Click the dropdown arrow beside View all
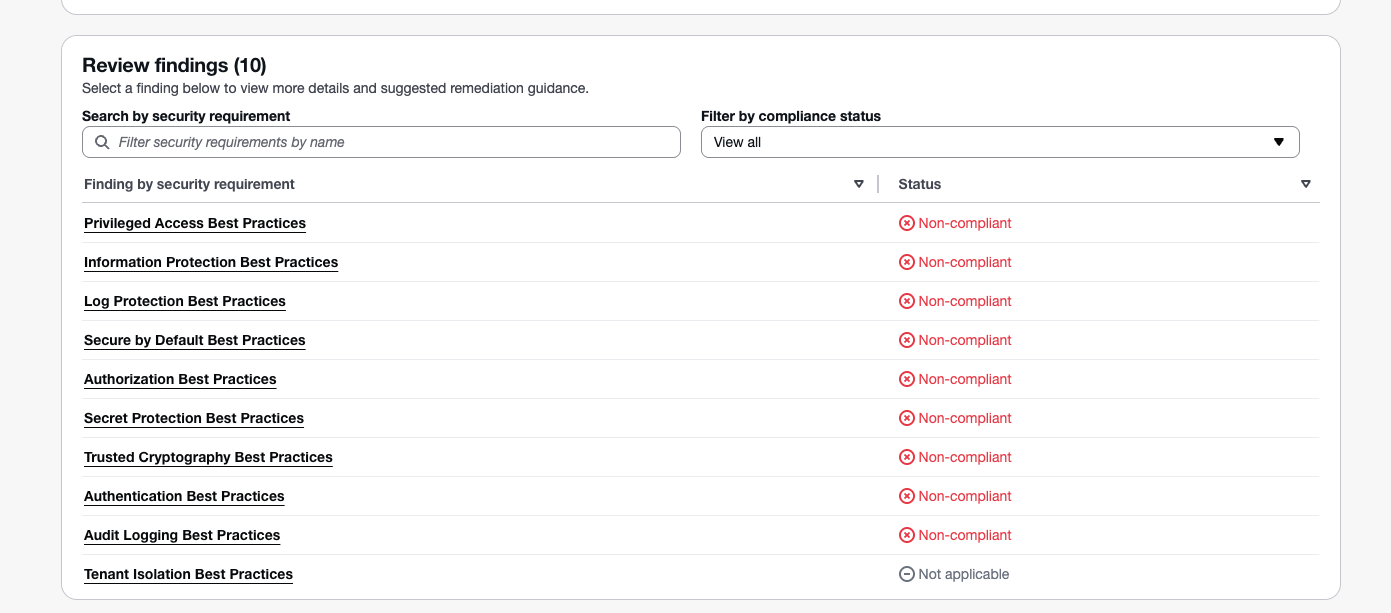 [1278, 142]
